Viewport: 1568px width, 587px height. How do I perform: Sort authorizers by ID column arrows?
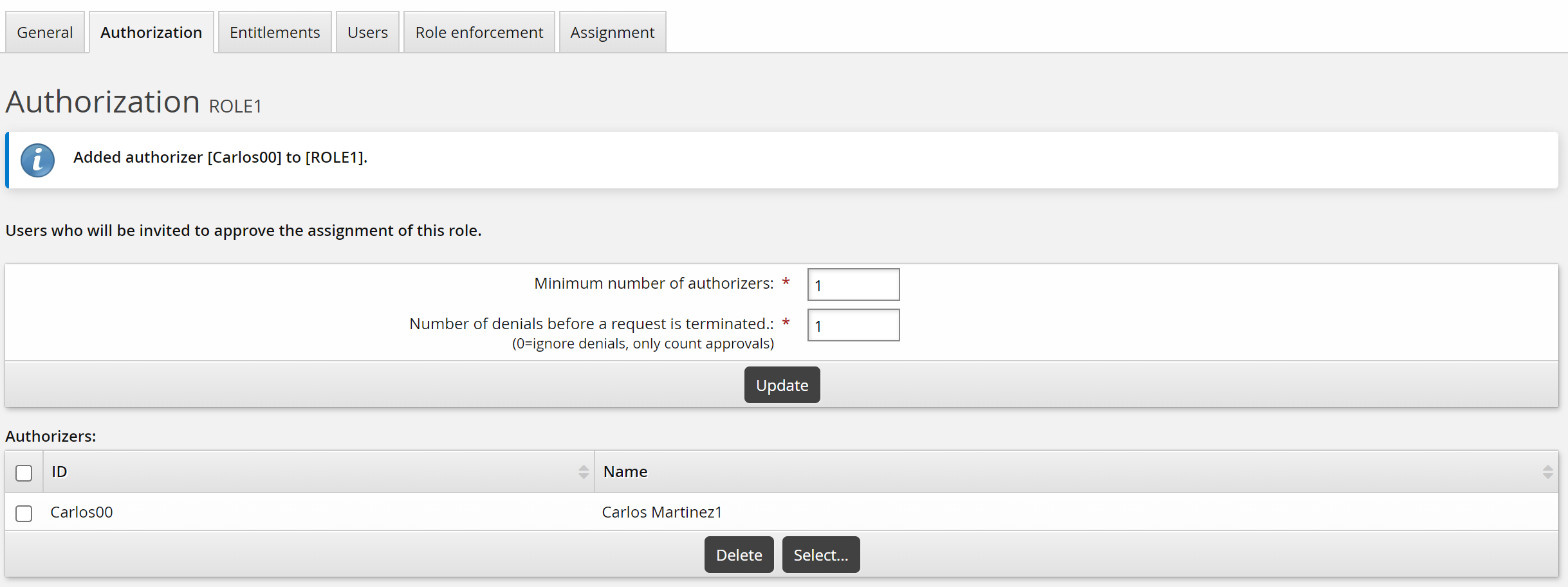(x=583, y=472)
